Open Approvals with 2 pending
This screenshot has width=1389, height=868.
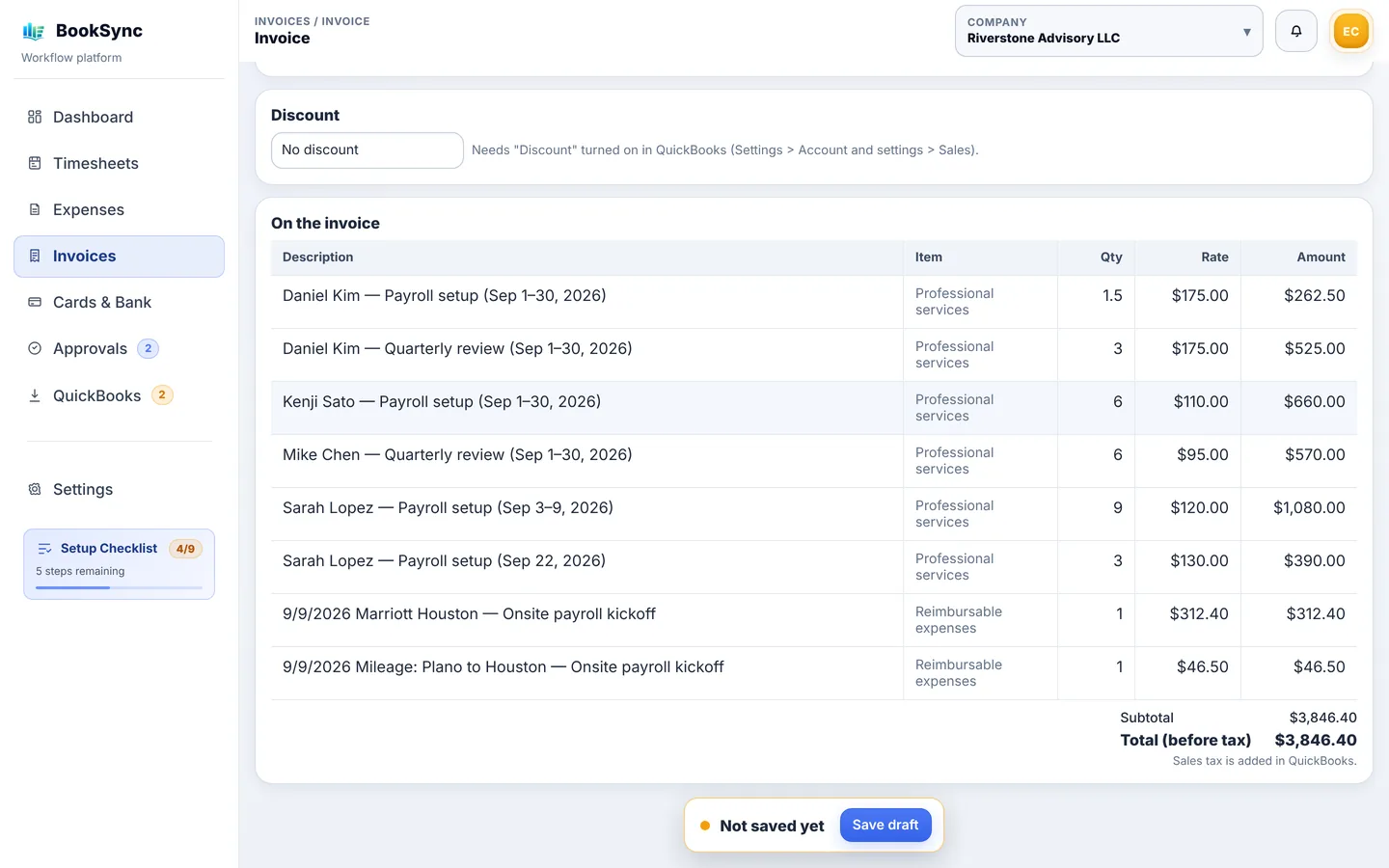119,348
